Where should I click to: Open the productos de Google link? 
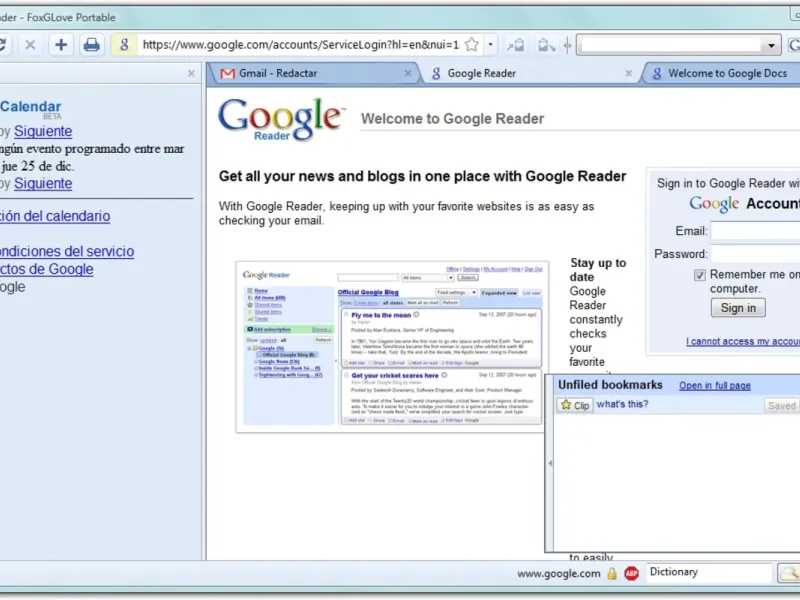(x=46, y=269)
